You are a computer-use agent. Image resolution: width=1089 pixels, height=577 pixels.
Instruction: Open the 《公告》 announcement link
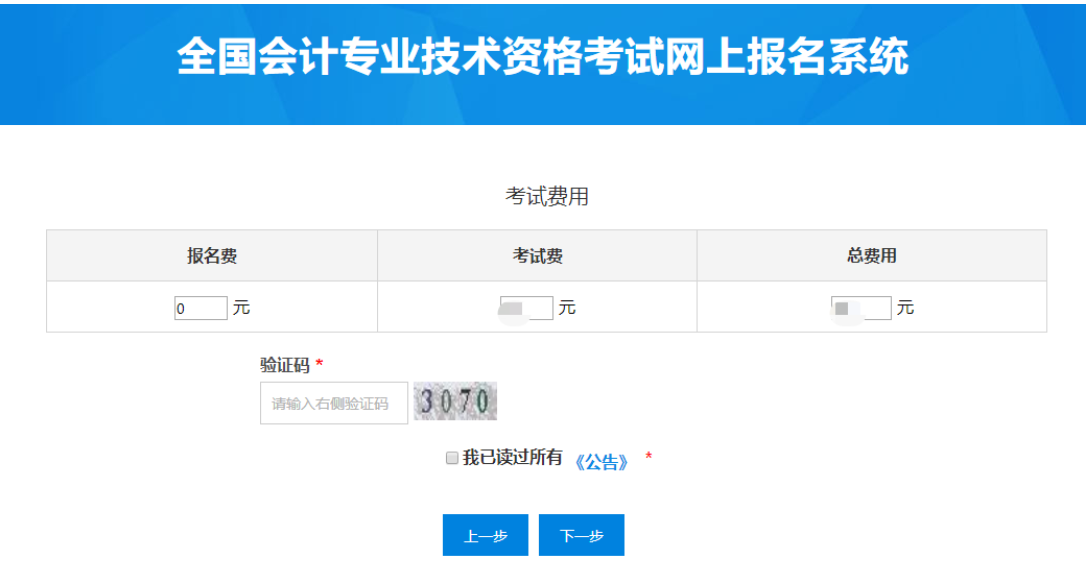tap(603, 461)
